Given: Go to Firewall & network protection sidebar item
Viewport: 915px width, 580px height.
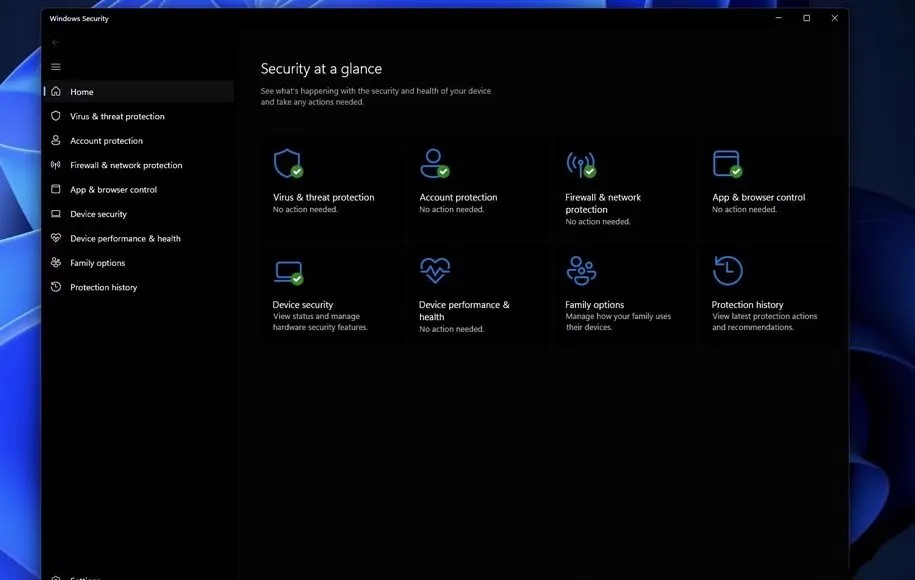Looking at the screenshot, I should click(x=126, y=165).
